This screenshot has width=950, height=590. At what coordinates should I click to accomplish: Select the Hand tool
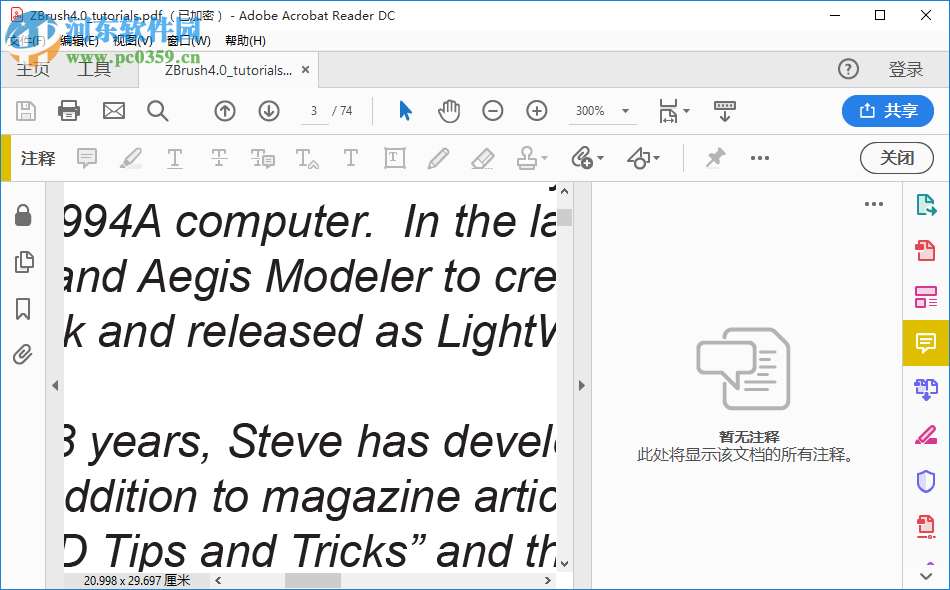pos(449,111)
